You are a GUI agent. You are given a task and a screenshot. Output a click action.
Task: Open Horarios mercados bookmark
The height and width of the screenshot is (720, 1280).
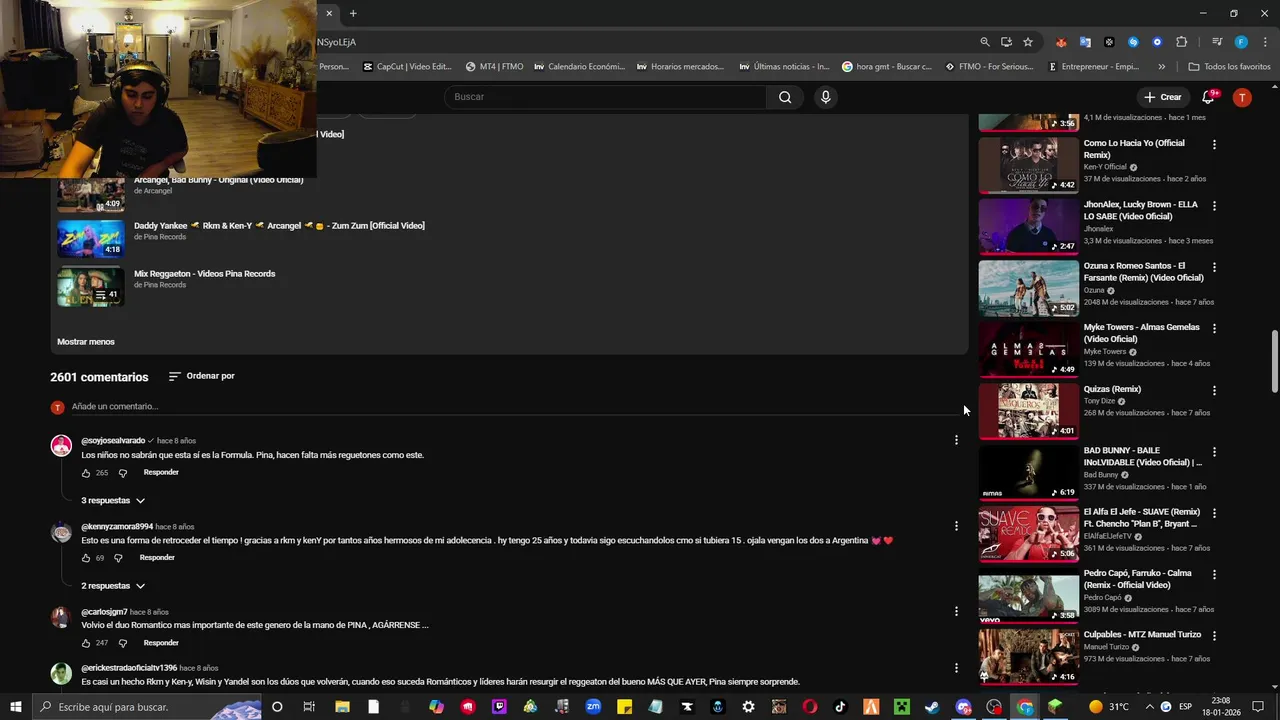point(680,67)
